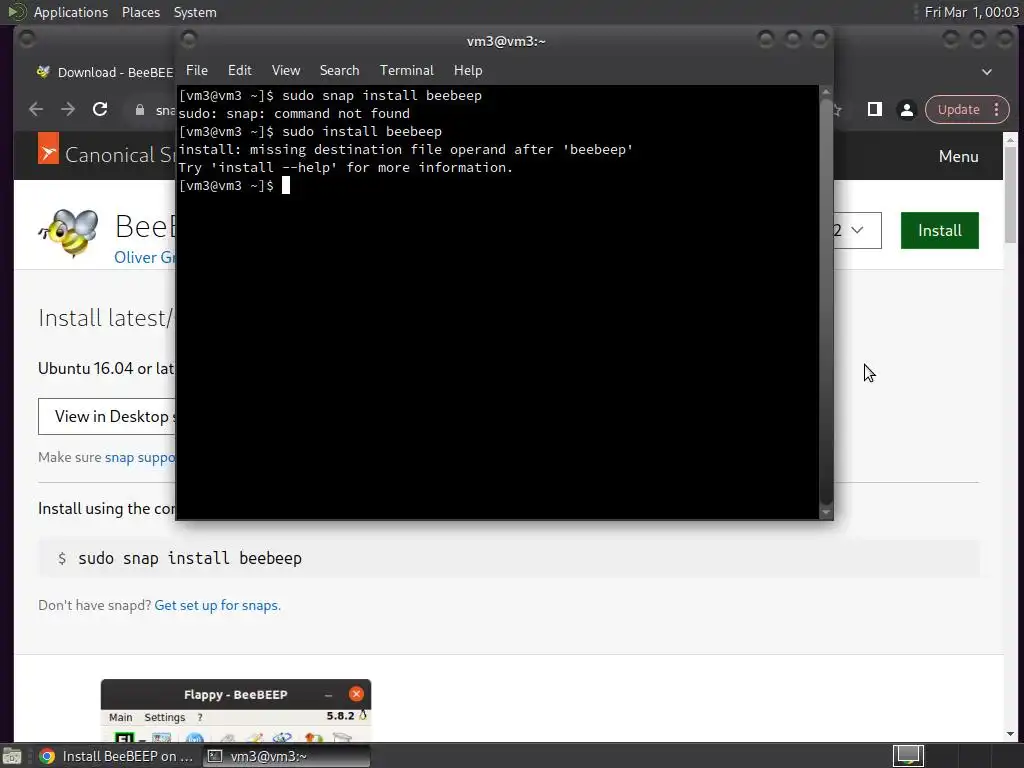Go forward in browser history
The height and width of the screenshot is (768, 1024).
coord(68,109)
